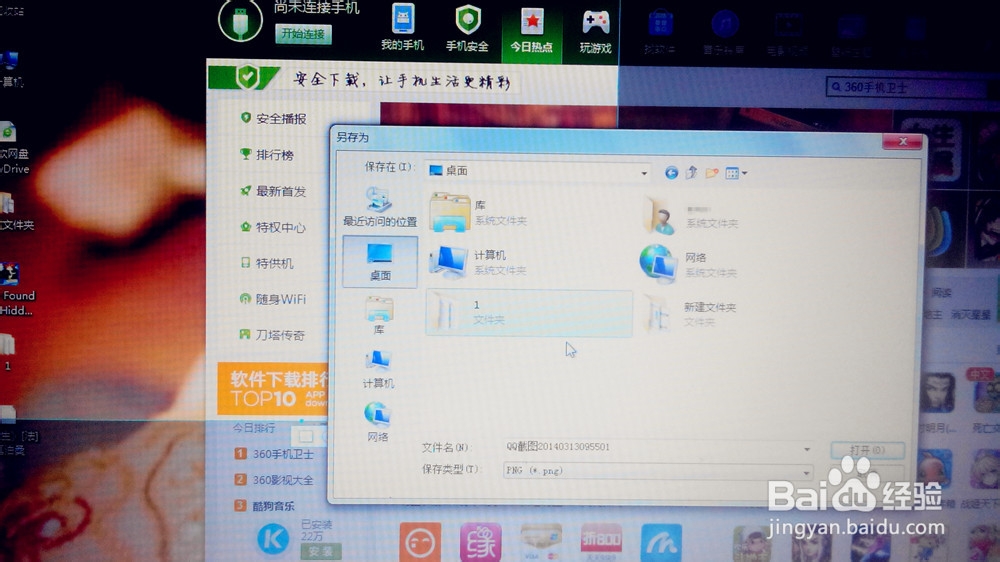This screenshot has width=1000, height=562.
Task: Expand the 保存在 location dropdown
Action: click(x=644, y=173)
